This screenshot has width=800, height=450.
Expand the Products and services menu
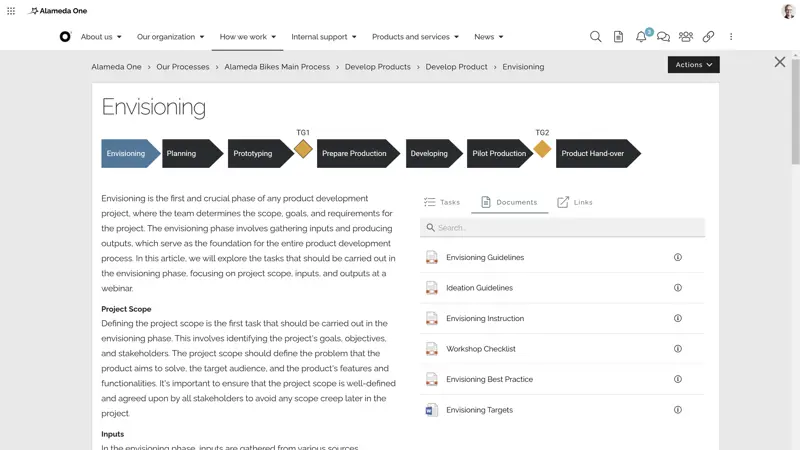pos(415,37)
